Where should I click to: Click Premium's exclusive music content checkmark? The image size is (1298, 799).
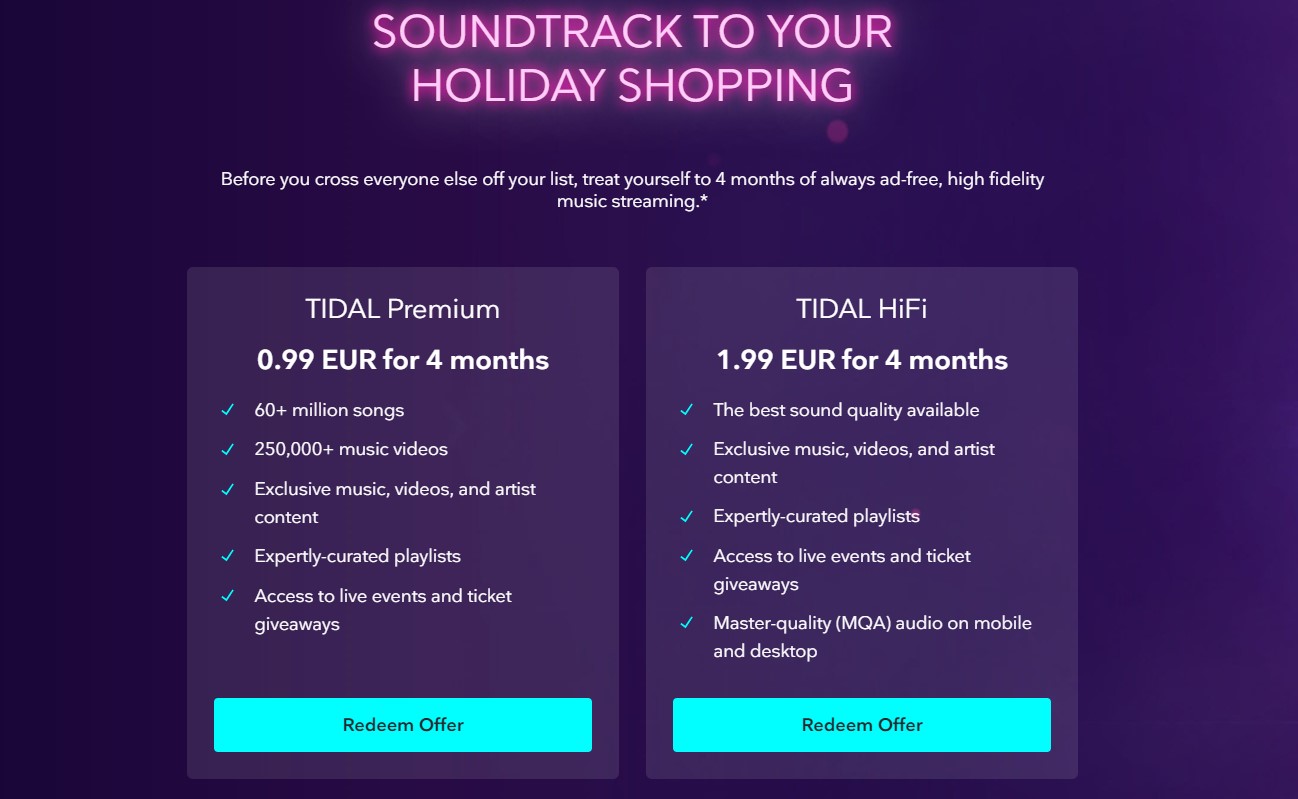pyautogui.click(x=228, y=489)
